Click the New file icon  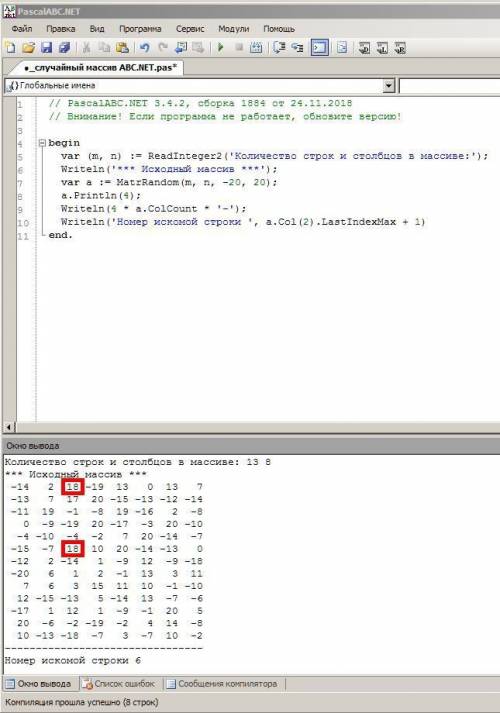click(x=10, y=48)
